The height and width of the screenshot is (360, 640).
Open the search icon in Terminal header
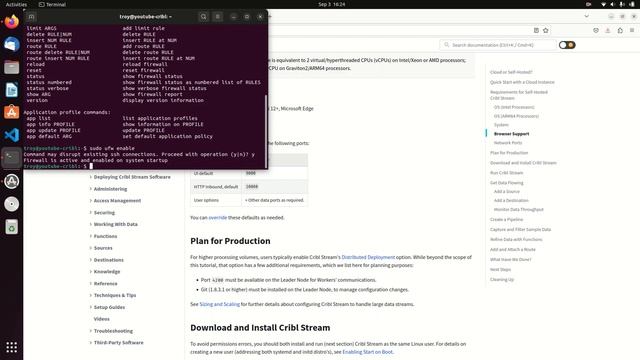[x=203, y=17]
